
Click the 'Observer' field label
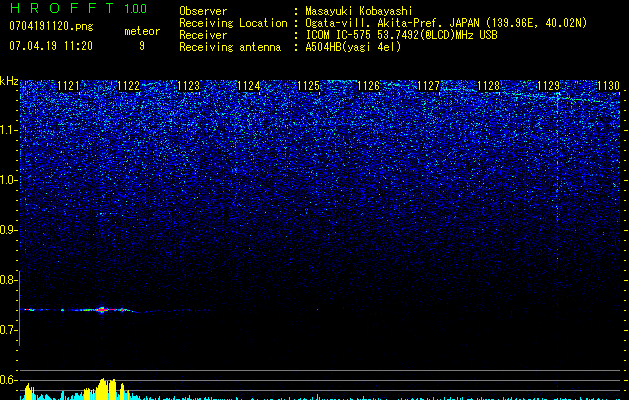pos(203,11)
